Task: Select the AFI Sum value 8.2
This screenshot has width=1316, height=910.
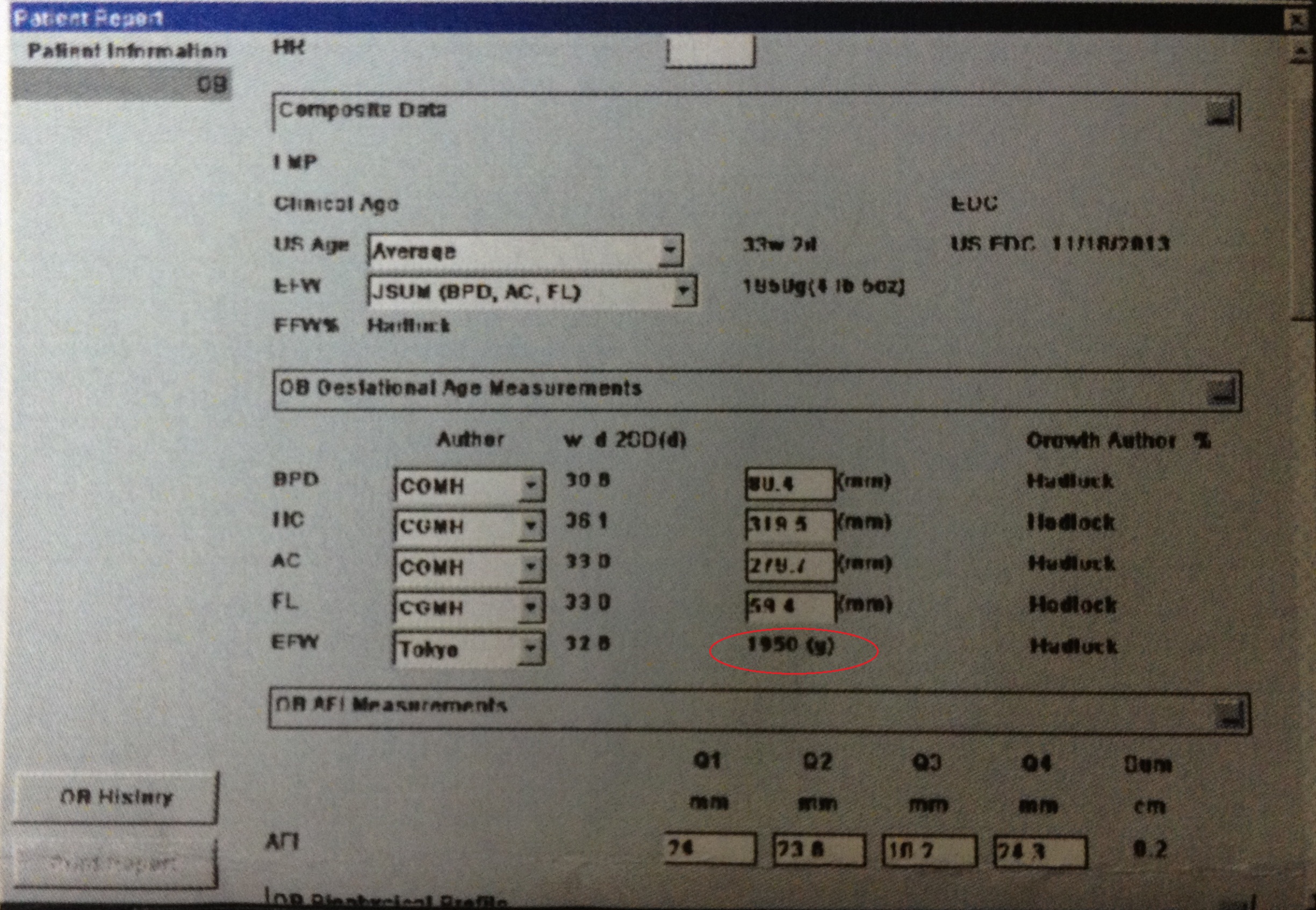Action: pos(1149,850)
